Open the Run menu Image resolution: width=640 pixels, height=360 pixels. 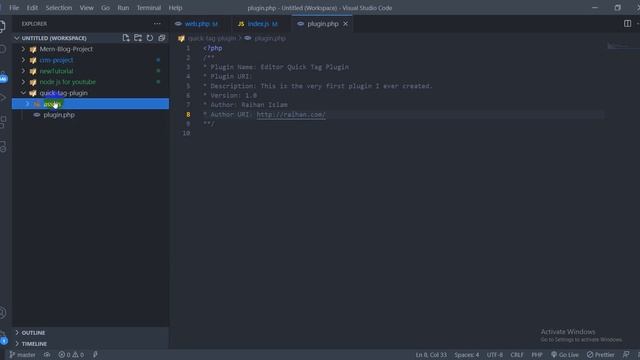(x=123, y=8)
